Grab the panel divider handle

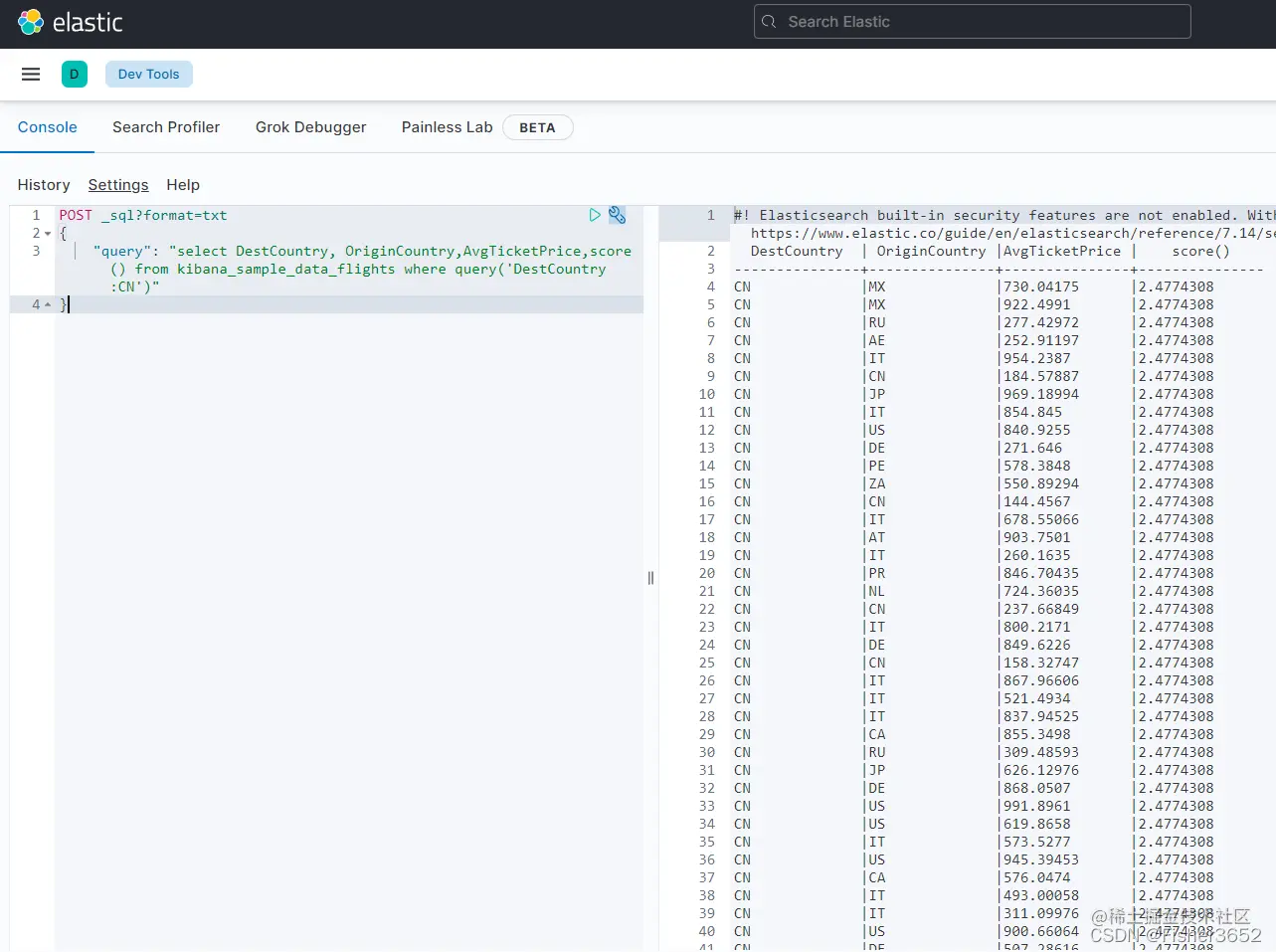tap(650, 578)
